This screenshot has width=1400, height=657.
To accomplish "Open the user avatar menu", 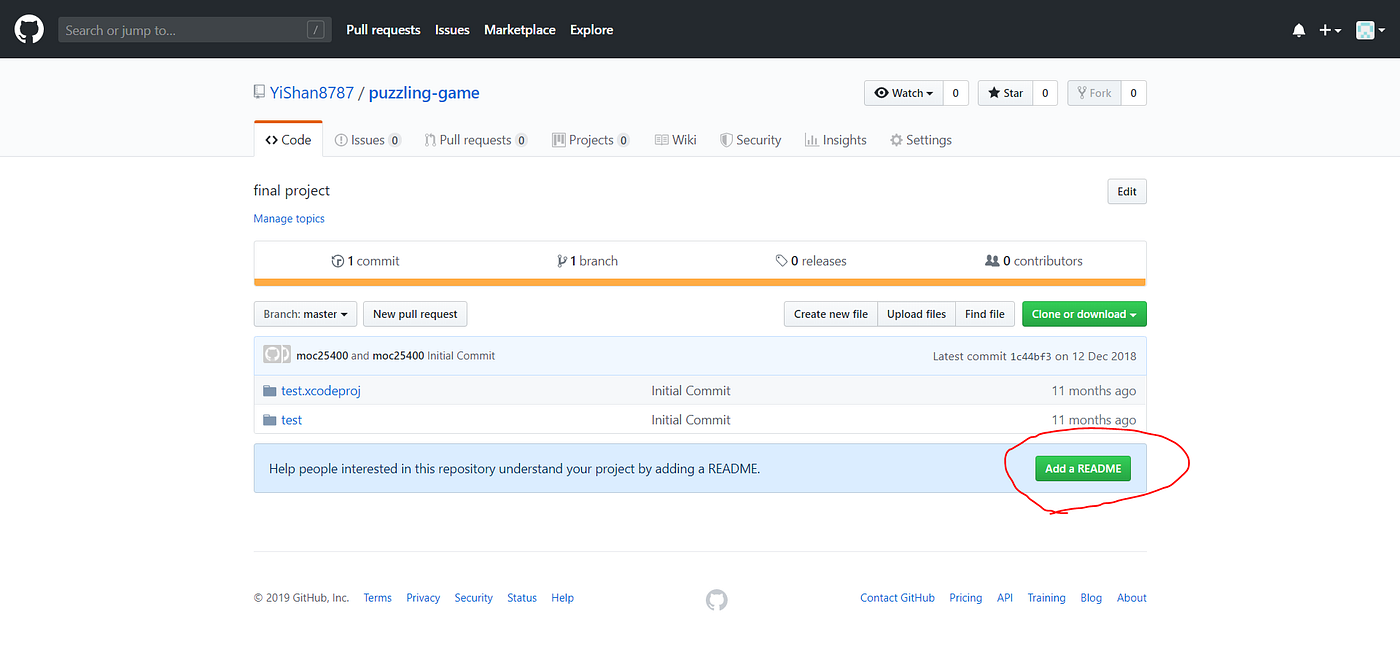I will click(x=1370, y=30).
